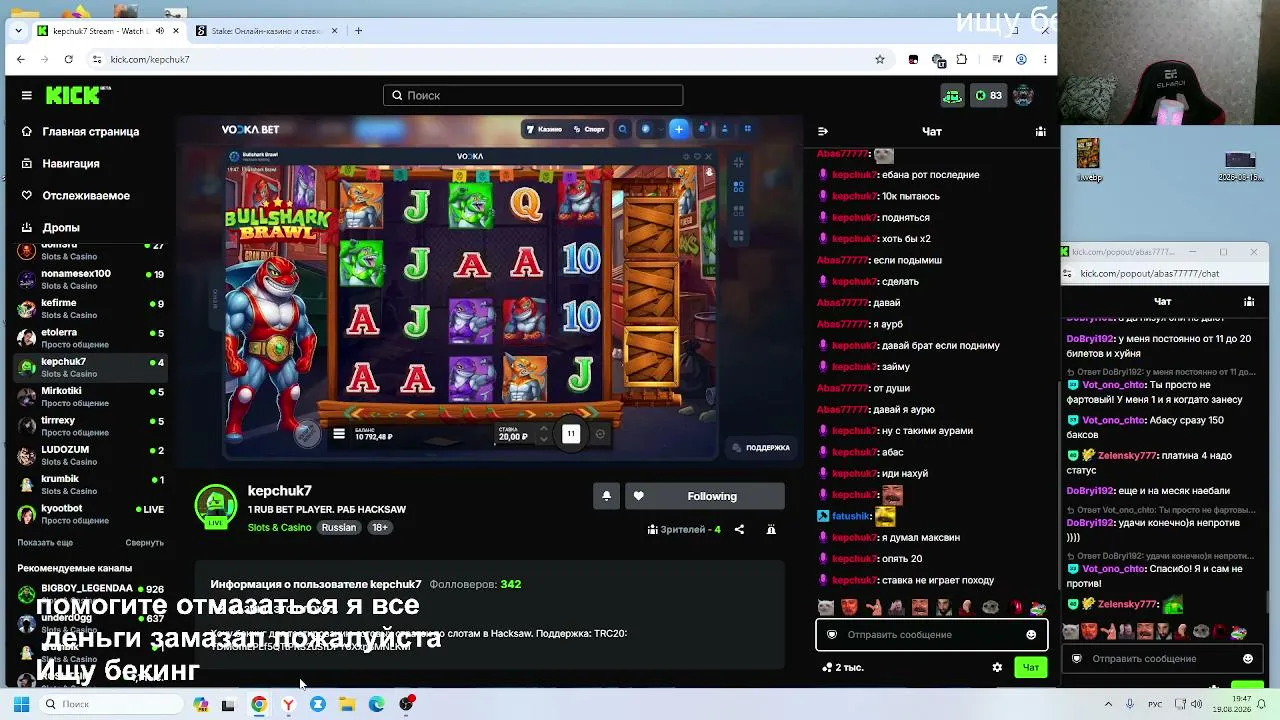Reload the page in the browser

[x=68, y=59]
